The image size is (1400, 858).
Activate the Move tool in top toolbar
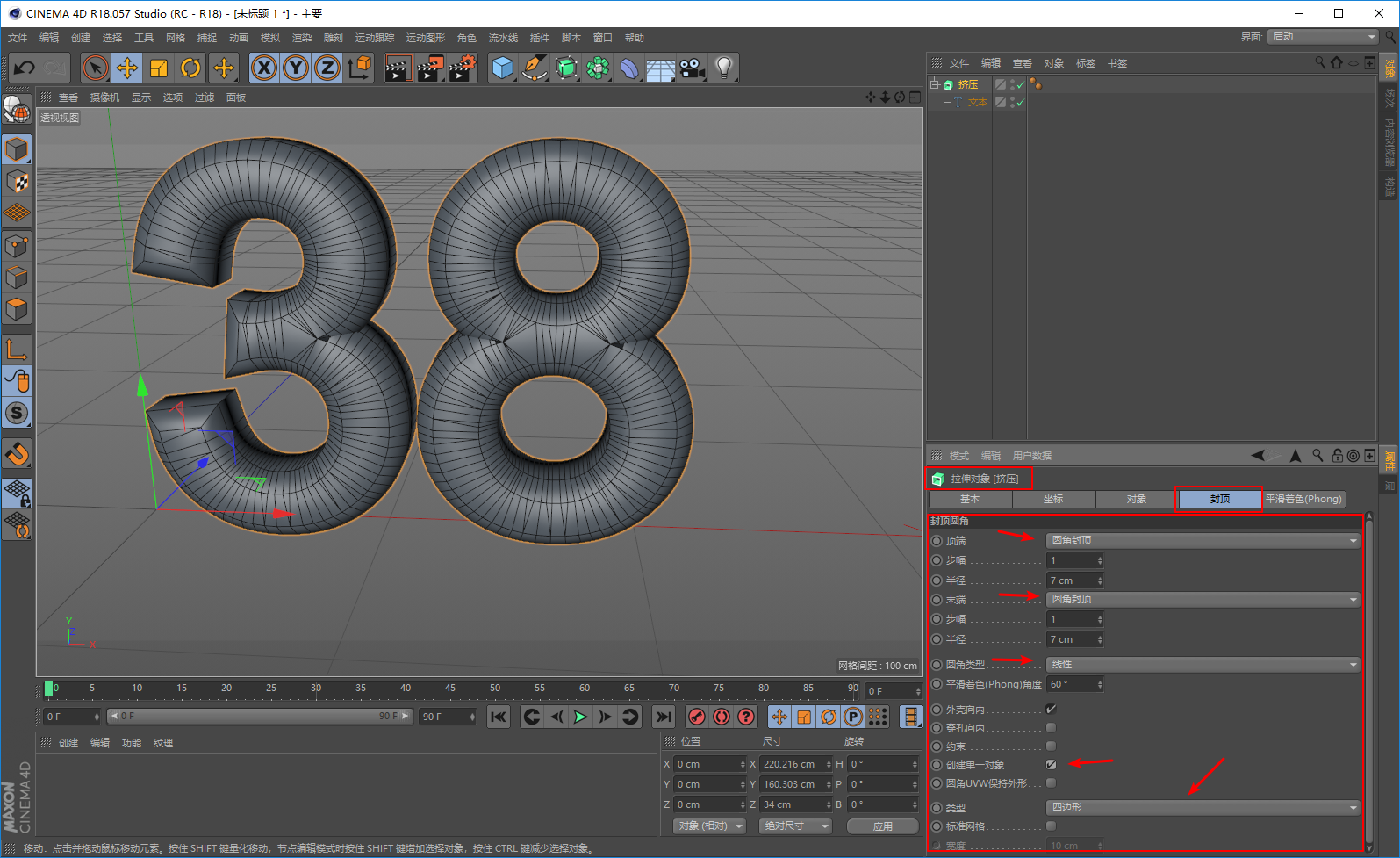tap(126, 68)
